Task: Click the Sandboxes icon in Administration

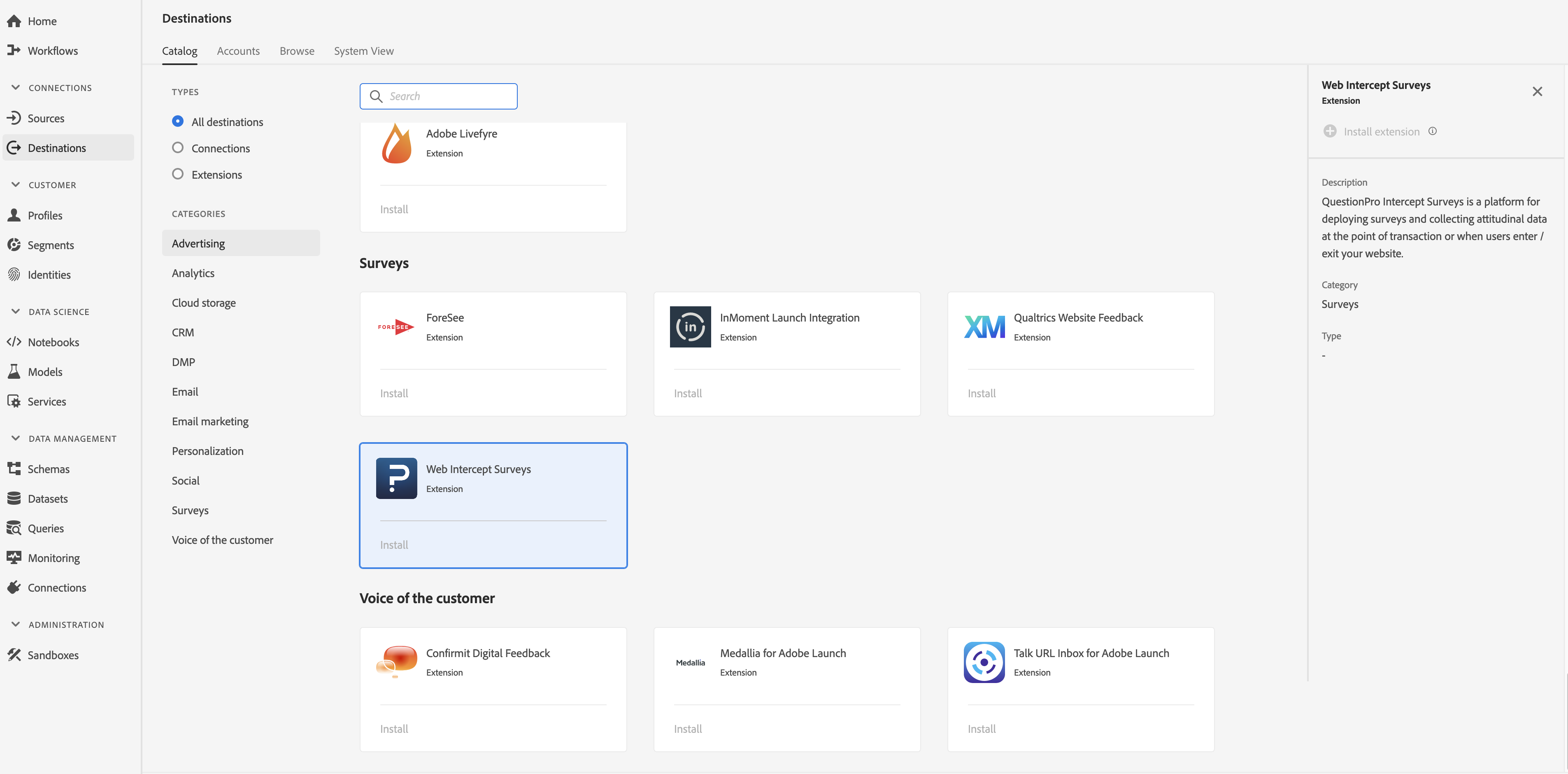Action: (14, 655)
